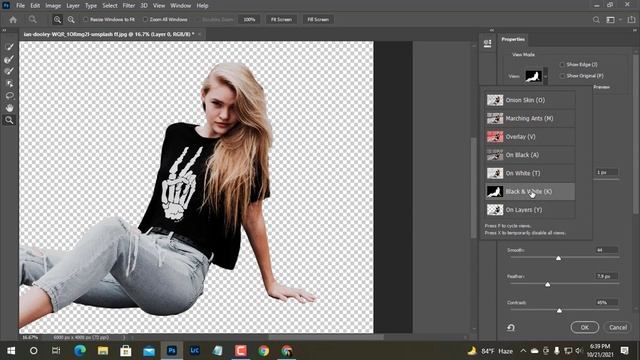Expand the collapsed toolbar double-arrow
Screen dimensions: 640x360
pos(4,30)
